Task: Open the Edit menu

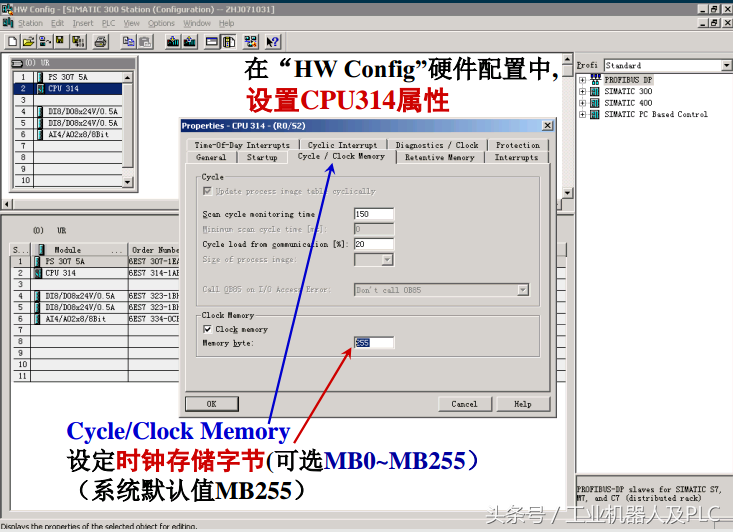Action: (57, 23)
